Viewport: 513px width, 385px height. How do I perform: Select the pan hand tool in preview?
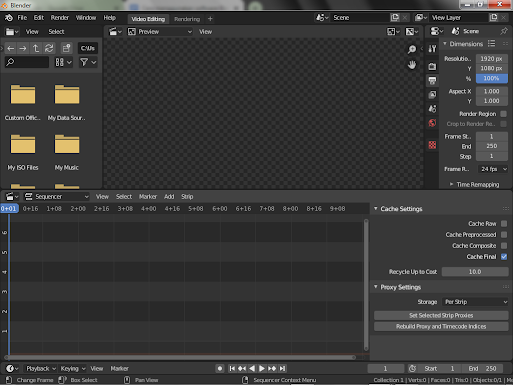[412, 65]
